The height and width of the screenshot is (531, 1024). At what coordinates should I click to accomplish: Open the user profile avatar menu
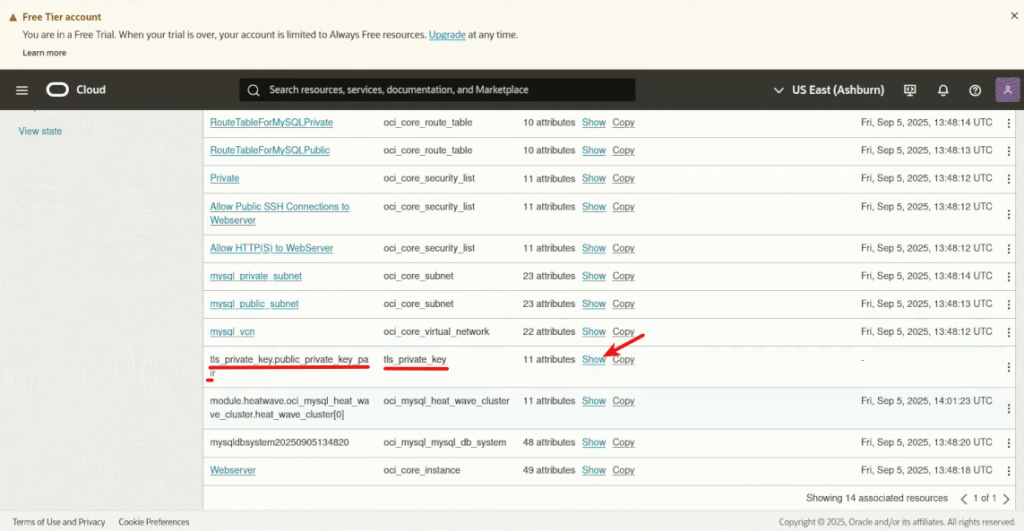1008,90
